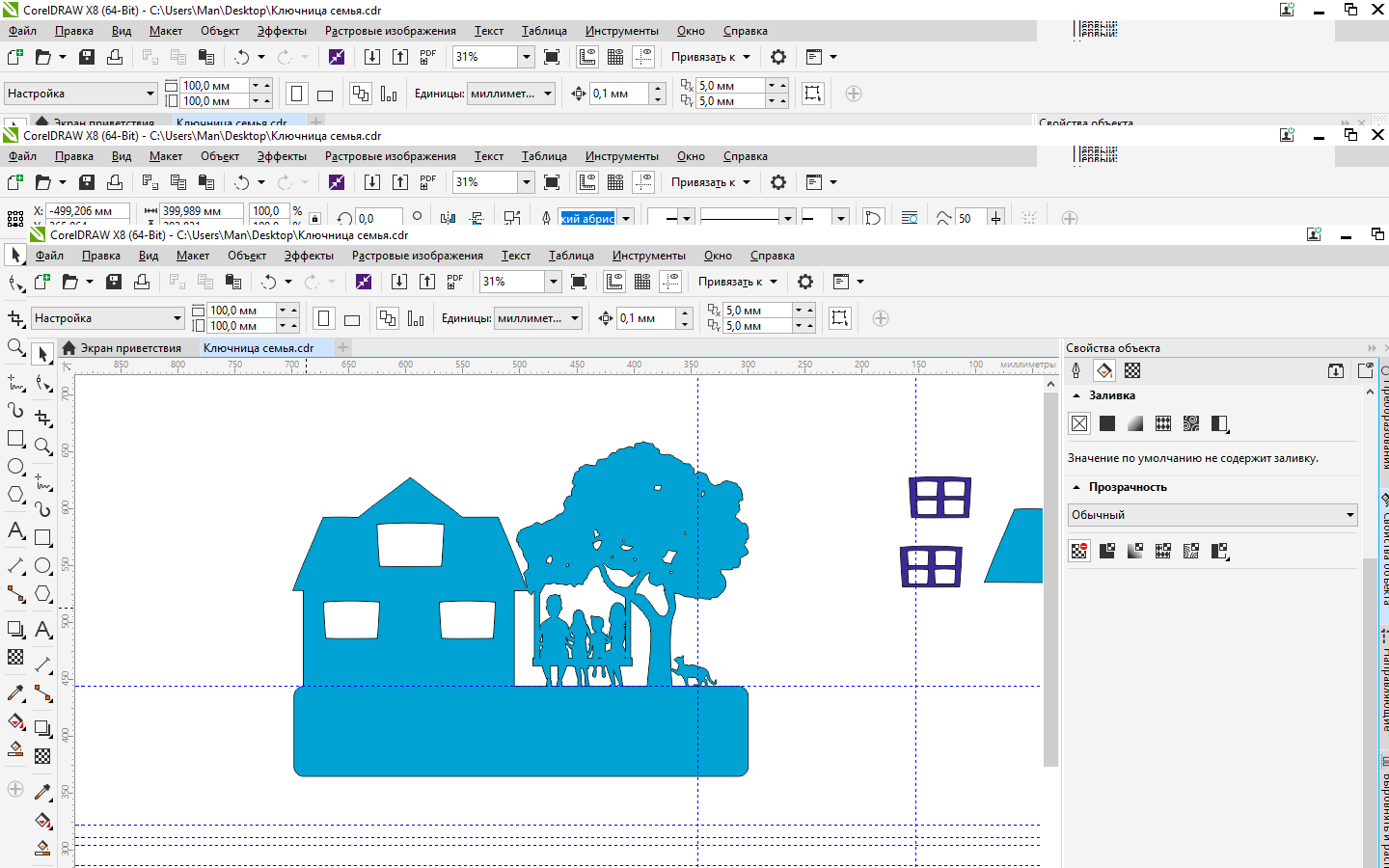Toggle Show grid in the lowest window's toolbar
Viewport: 1389px width, 868px height.
pyautogui.click(x=642, y=282)
